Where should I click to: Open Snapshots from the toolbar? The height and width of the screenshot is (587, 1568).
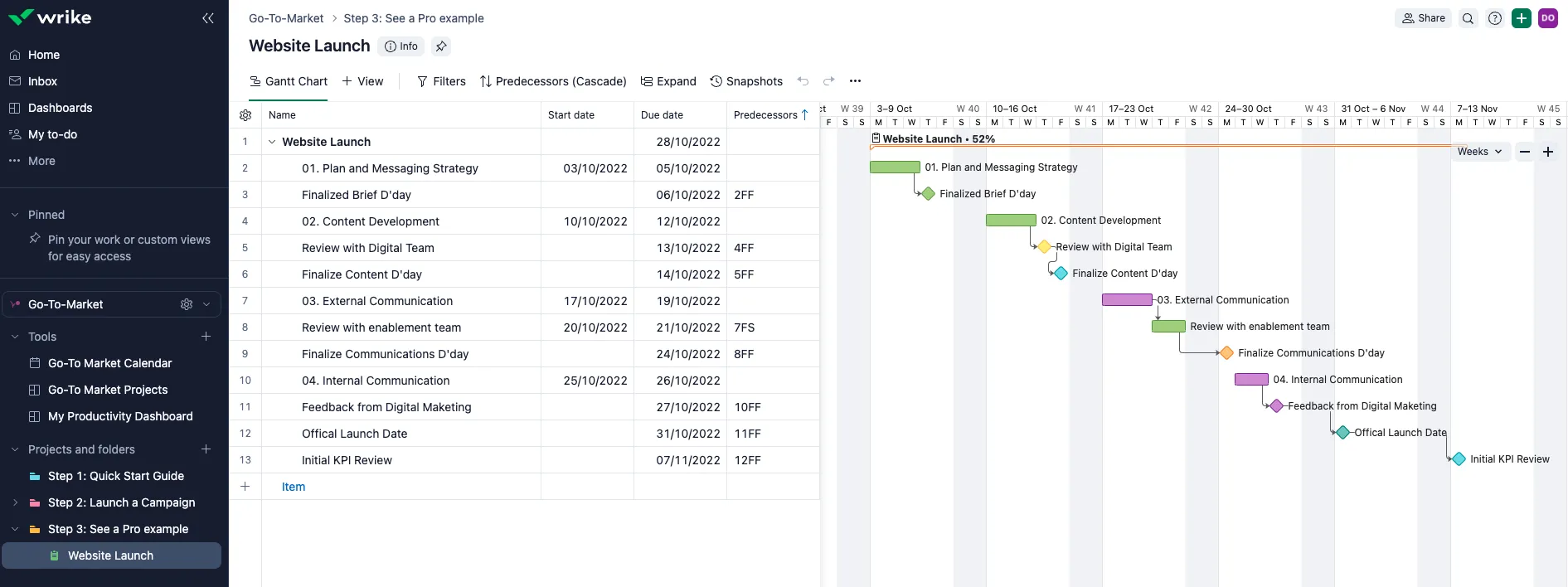pos(746,81)
